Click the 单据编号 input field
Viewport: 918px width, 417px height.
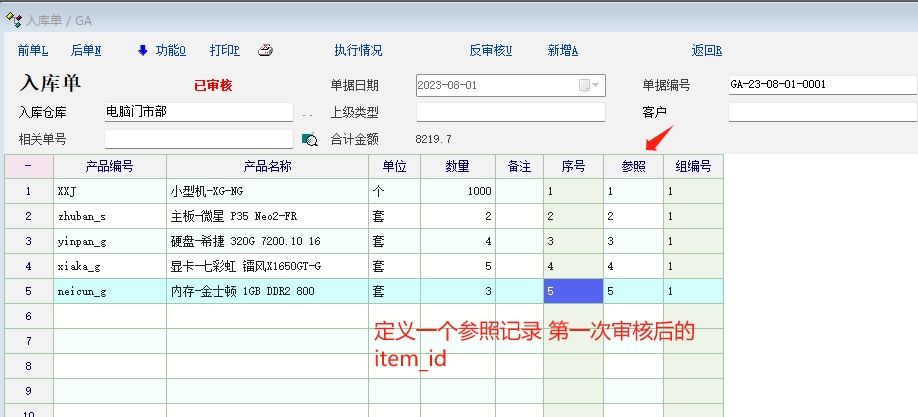pyautogui.click(x=822, y=85)
